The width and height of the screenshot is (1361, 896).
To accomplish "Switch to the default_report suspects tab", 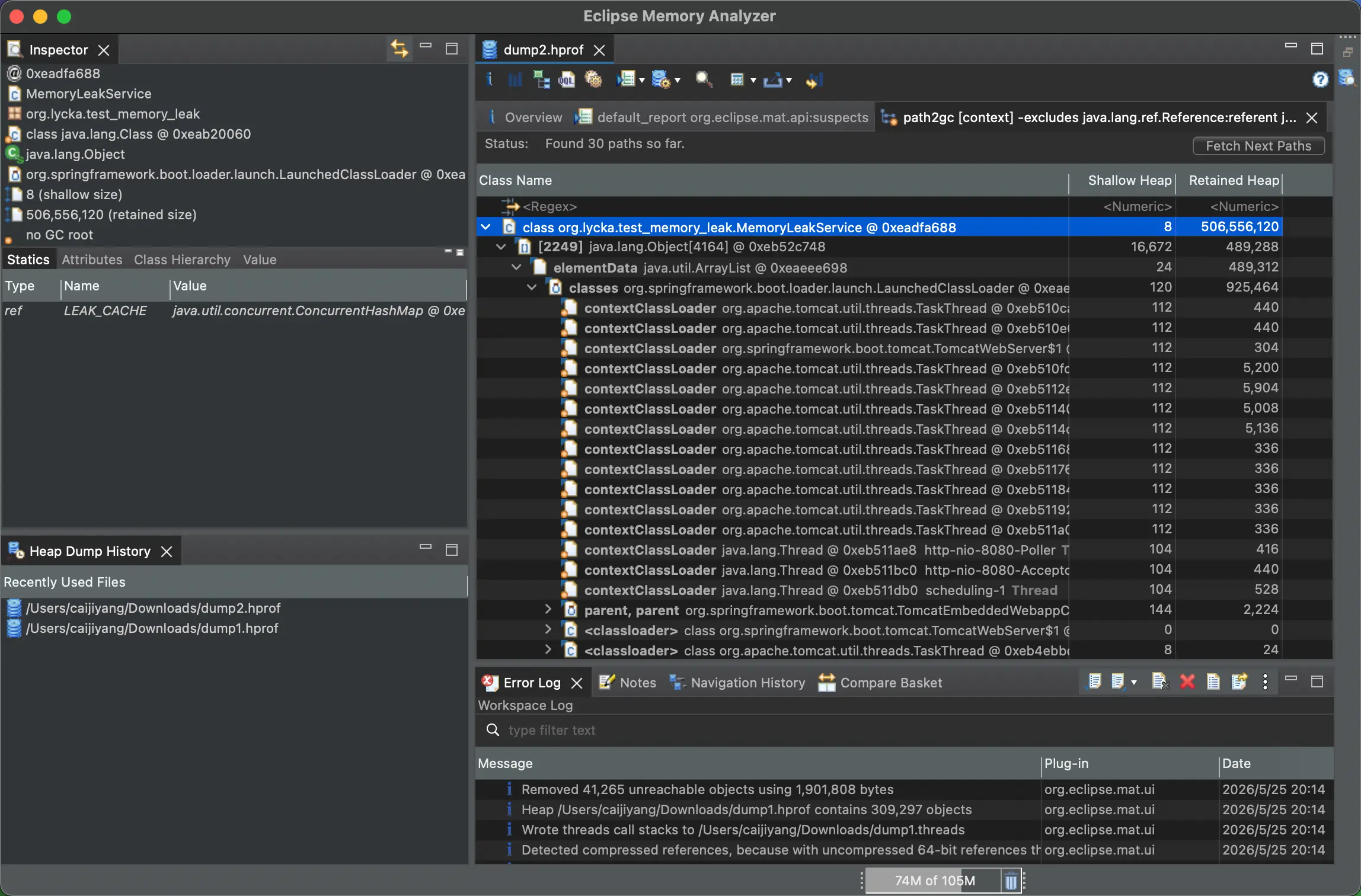I will (723, 117).
